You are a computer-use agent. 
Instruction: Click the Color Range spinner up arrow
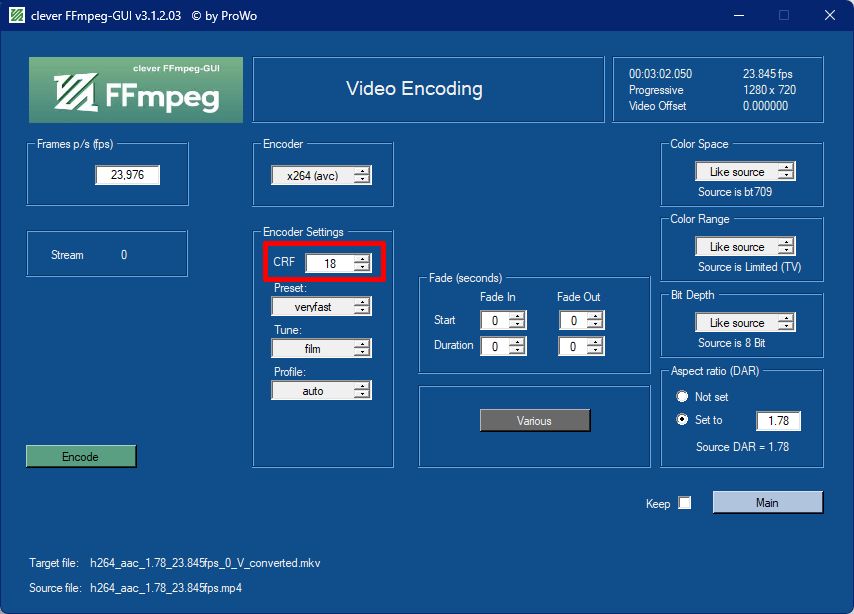tap(786, 242)
